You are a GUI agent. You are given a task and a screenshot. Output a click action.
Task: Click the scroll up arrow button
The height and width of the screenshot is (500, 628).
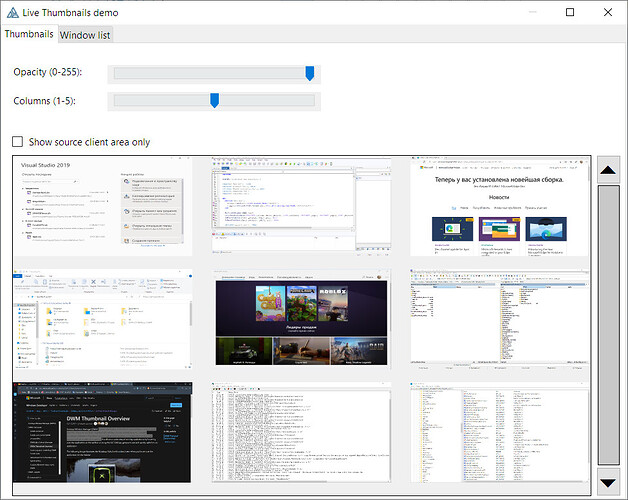click(607, 170)
